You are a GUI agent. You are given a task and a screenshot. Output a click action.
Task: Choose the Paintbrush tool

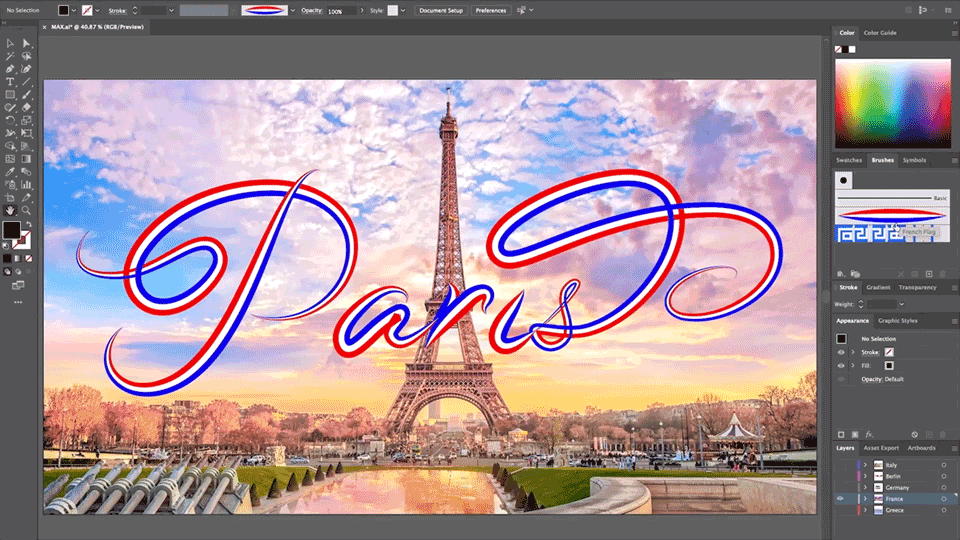(26, 94)
